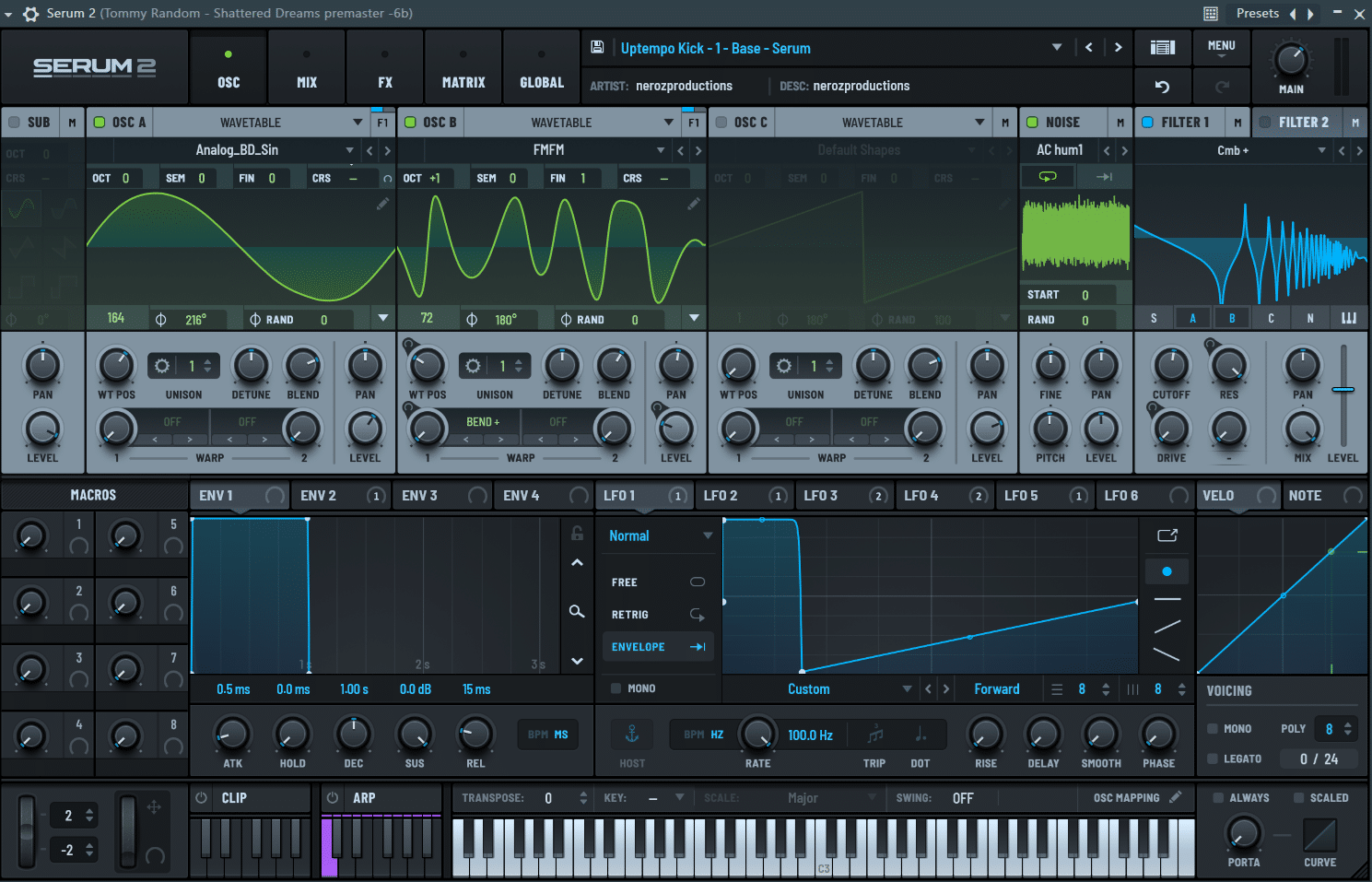Open the preset name dropdown arrow
The width and height of the screenshot is (1372, 882).
click(1056, 48)
